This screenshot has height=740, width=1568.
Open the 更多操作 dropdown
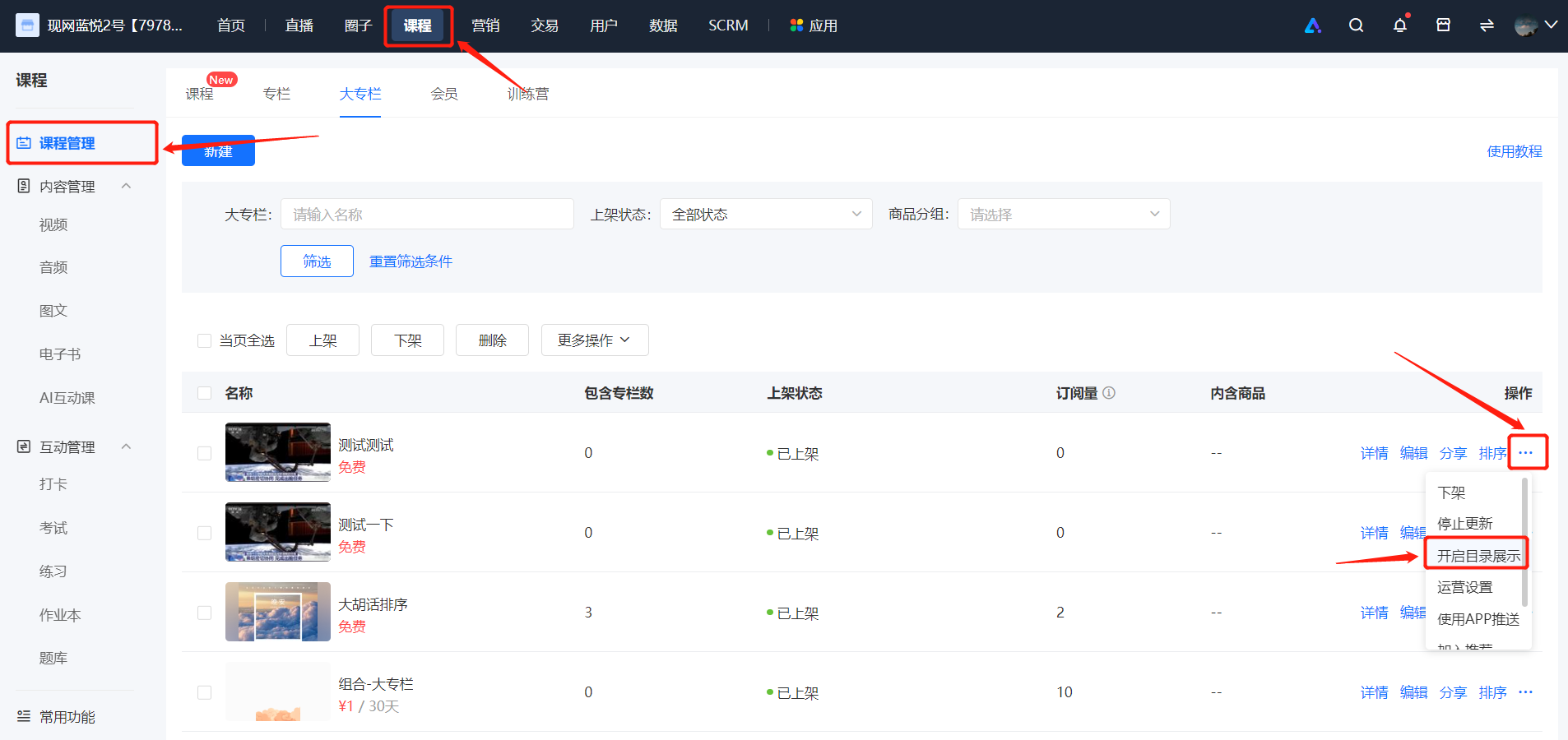pyautogui.click(x=595, y=340)
